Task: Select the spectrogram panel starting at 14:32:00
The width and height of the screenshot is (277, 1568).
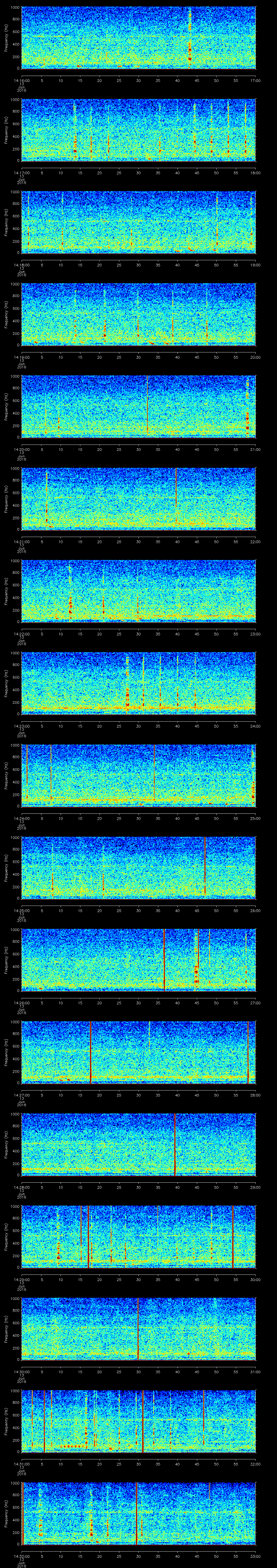Action: click(x=138, y=1513)
